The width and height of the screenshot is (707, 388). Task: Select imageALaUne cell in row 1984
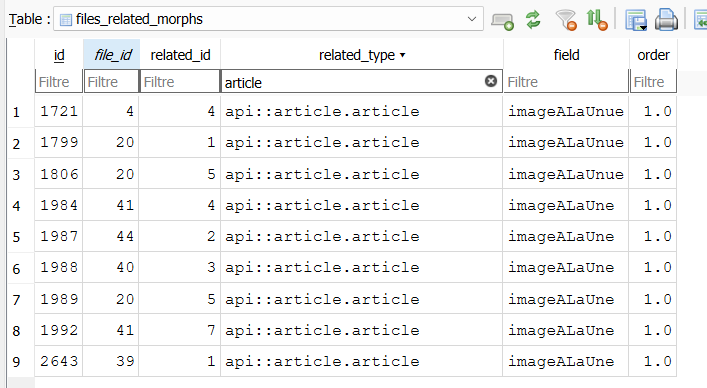pos(566,205)
